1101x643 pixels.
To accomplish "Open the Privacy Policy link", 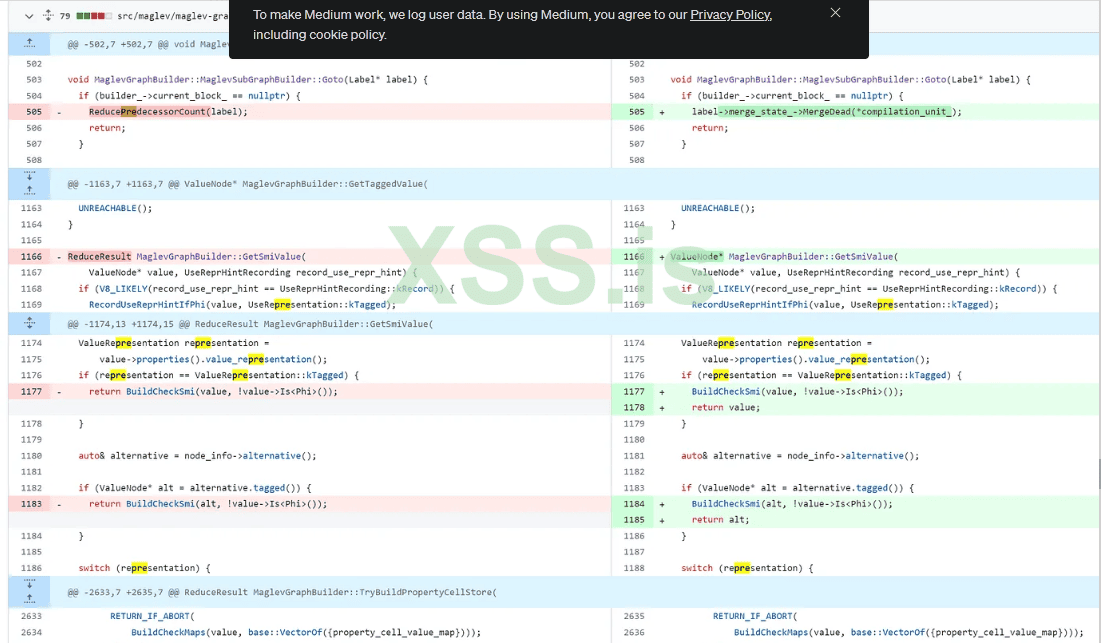I will click(730, 15).
